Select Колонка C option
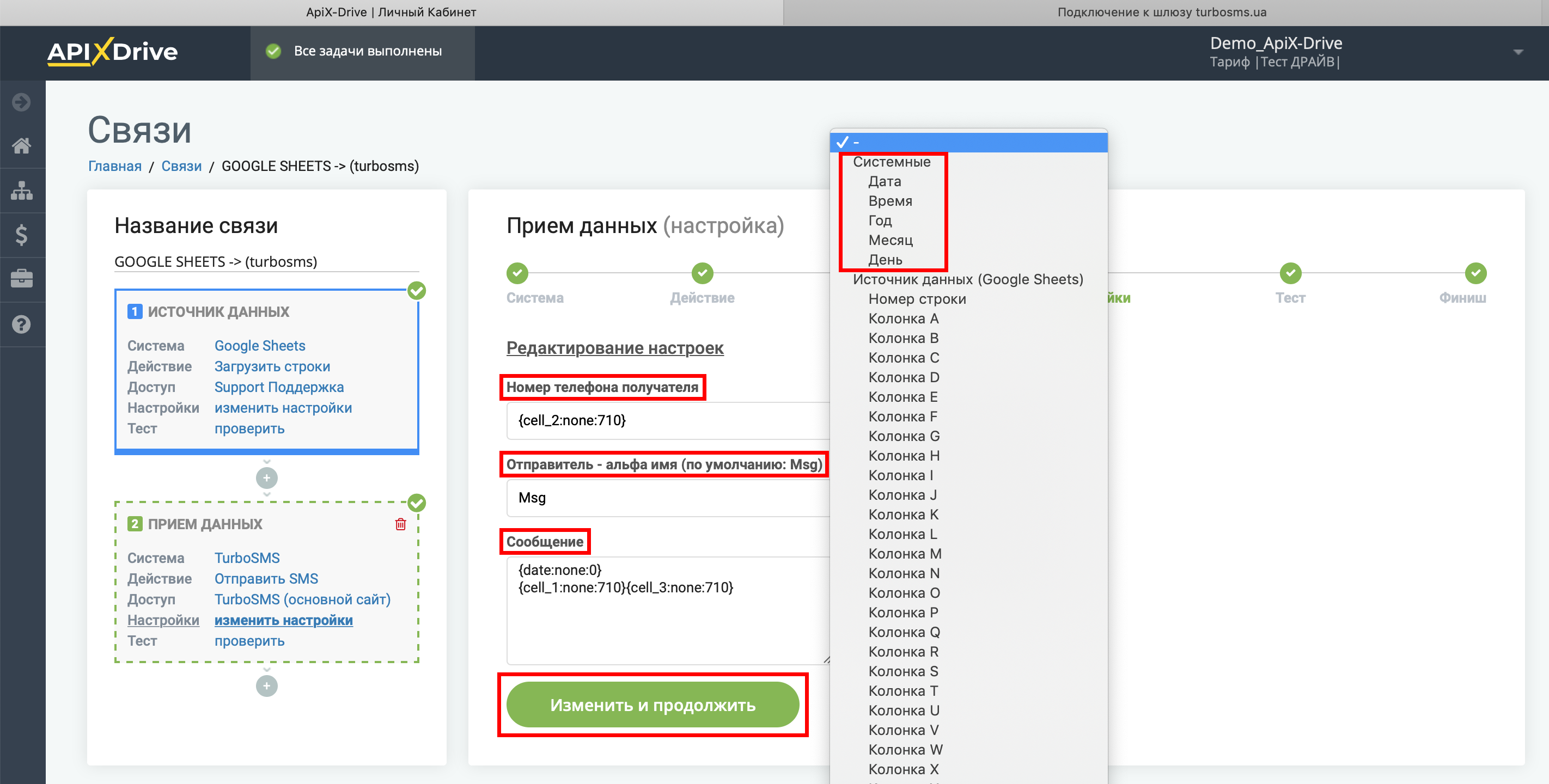1549x784 pixels. point(968,358)
